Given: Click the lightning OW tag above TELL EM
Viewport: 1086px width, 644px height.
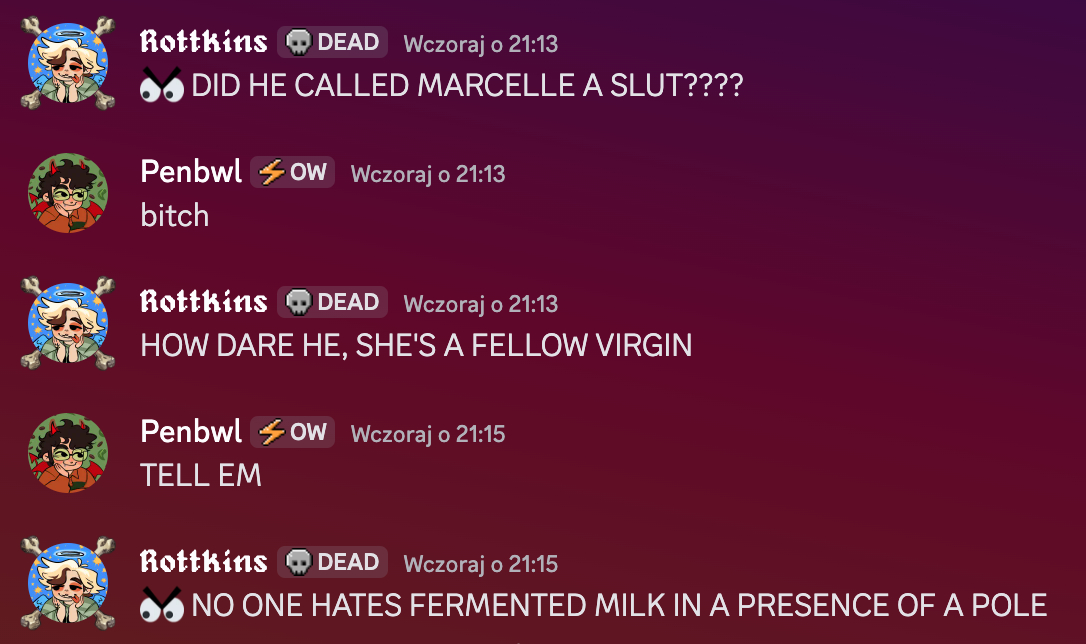Looking at the screenshot, I should 292,432.
